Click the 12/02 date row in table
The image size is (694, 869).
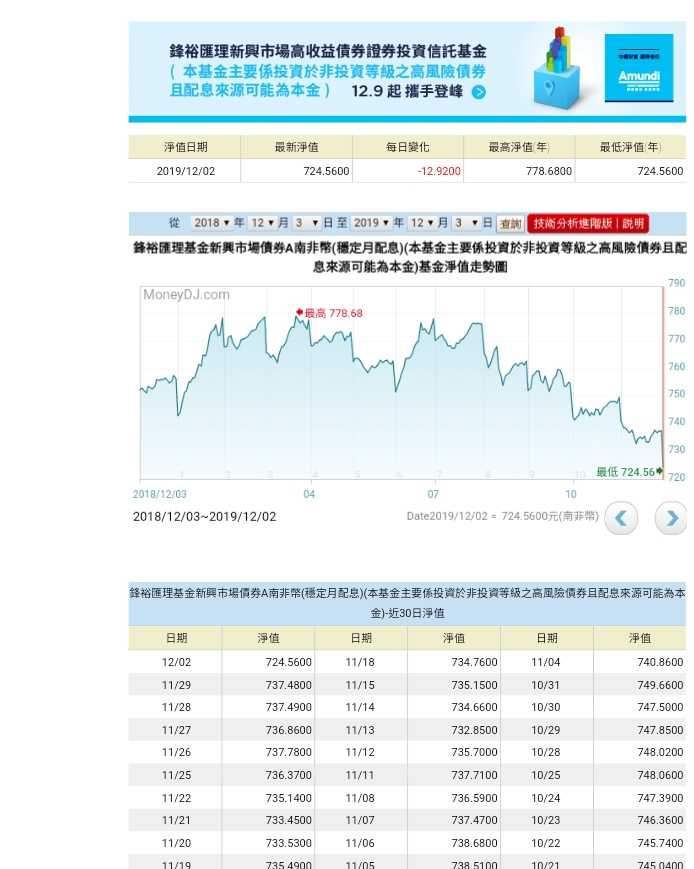pyautogui.click(x=176, y=662)
